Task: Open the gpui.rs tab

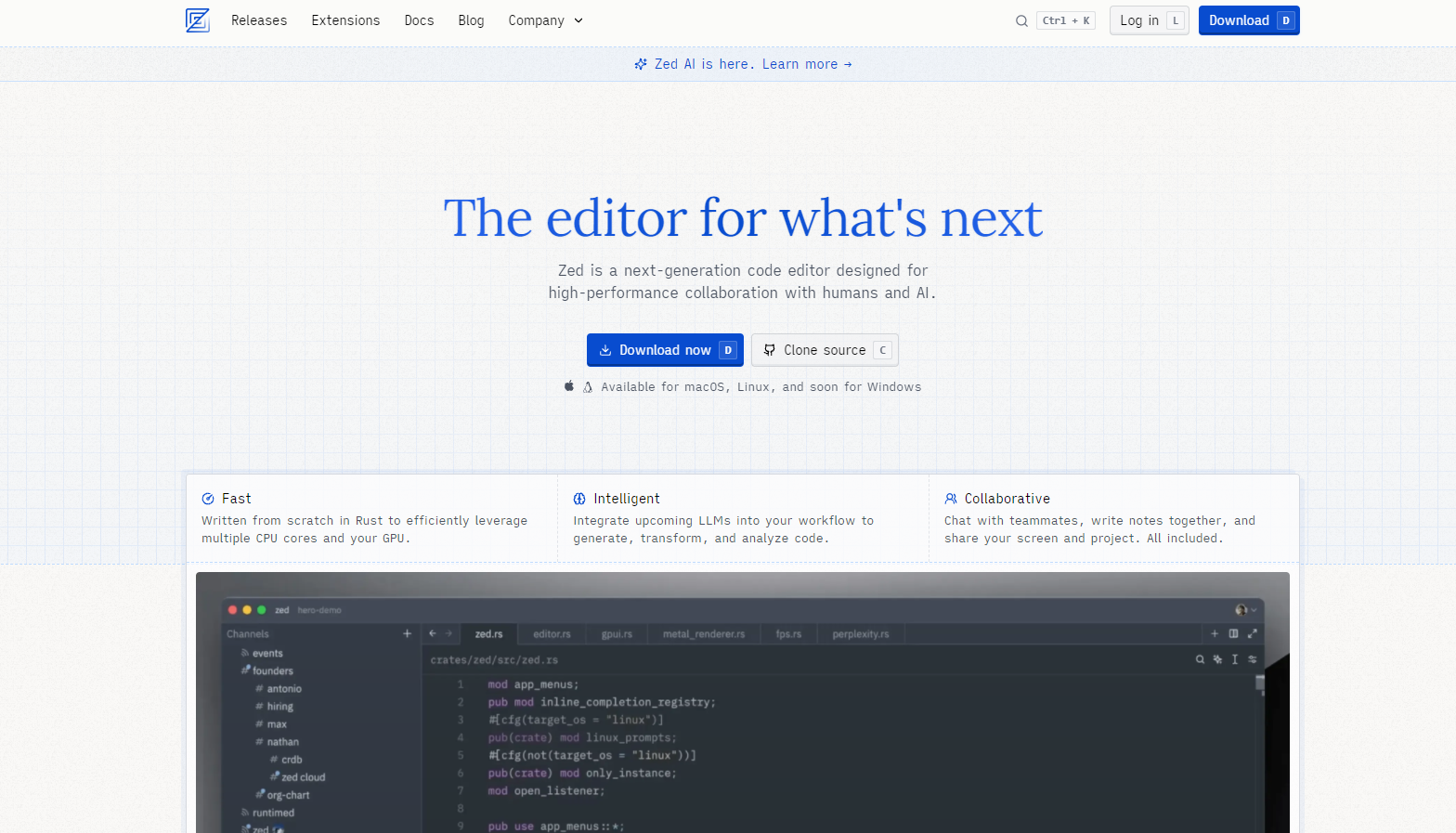Action: point(617,634)
